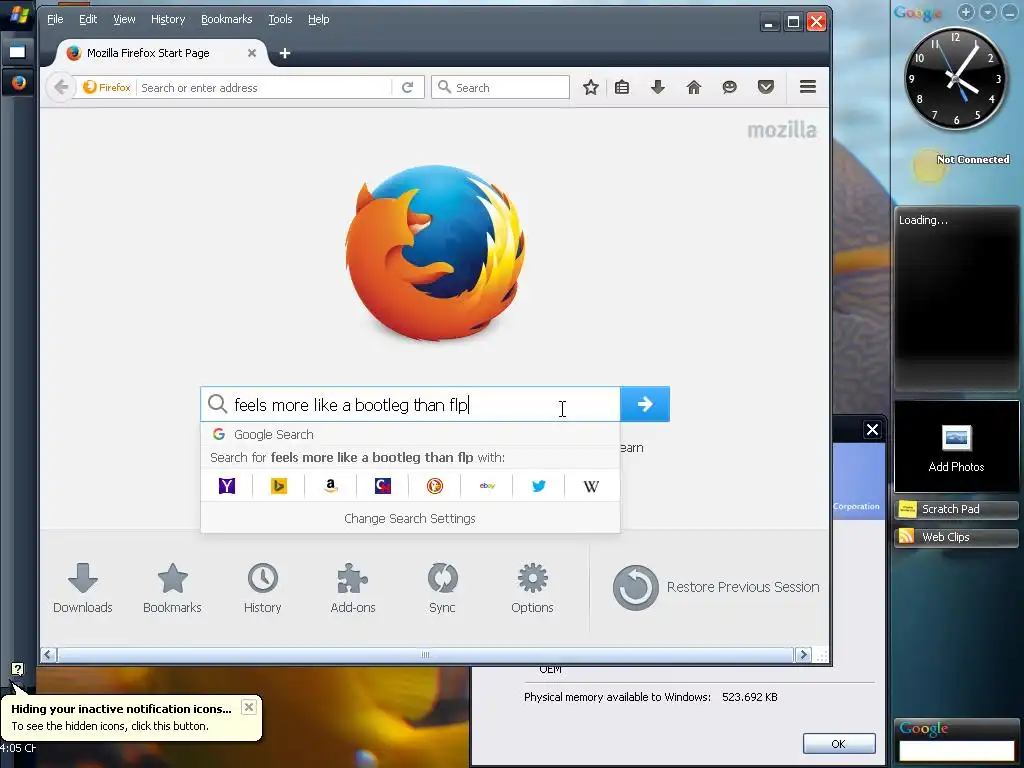This screenshot has width=1024, height=768.
Task: Open the View menu
Action: [124, 19]
